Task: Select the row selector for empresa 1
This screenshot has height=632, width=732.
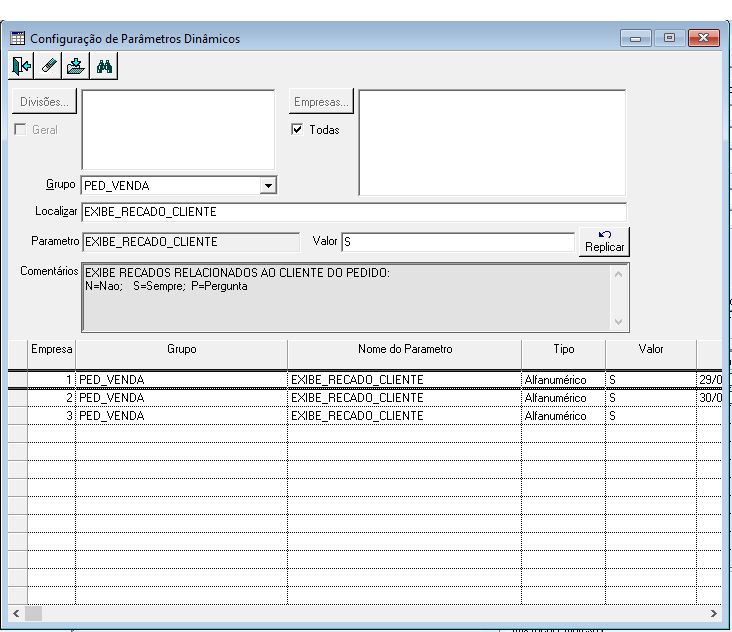Action: pyautogui.click(x=18, y=379)
